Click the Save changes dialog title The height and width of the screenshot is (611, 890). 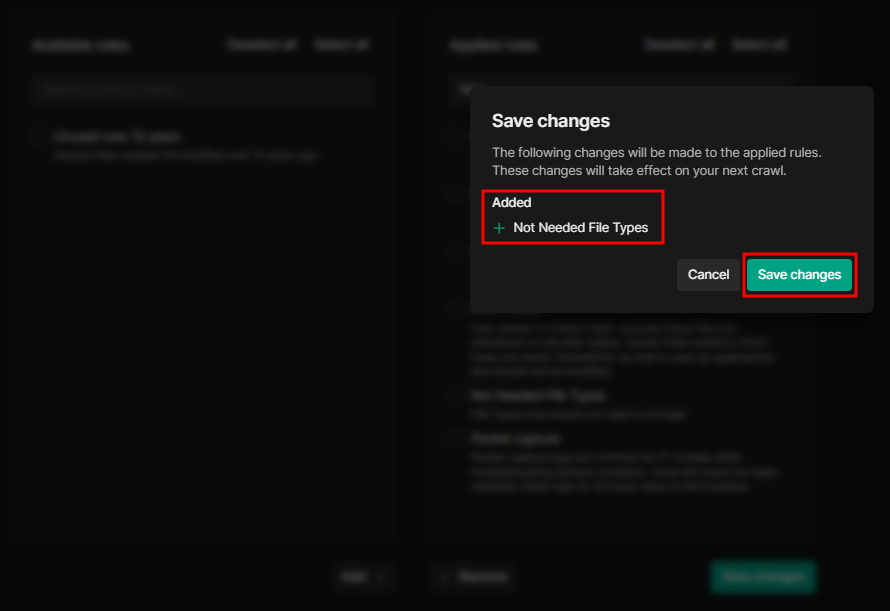[550, 121]
